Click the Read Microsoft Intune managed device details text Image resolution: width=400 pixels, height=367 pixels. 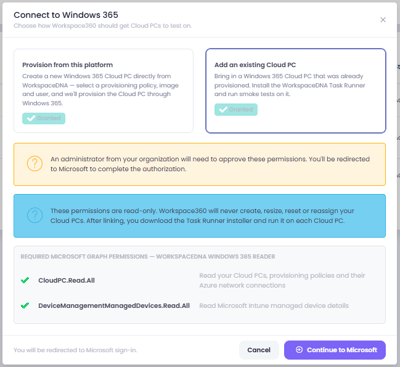click(274, 306)
